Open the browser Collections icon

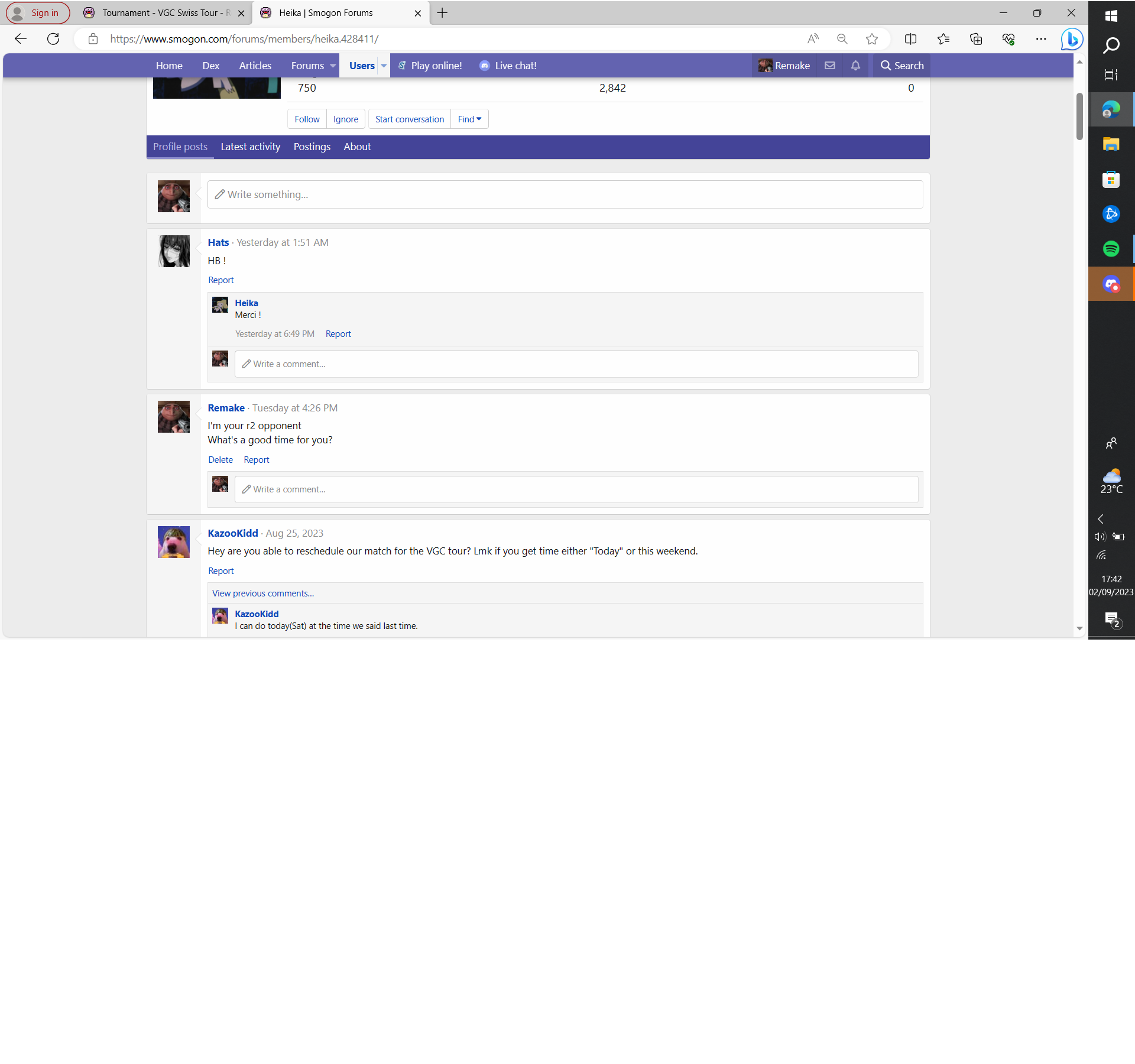coord(976,39)
